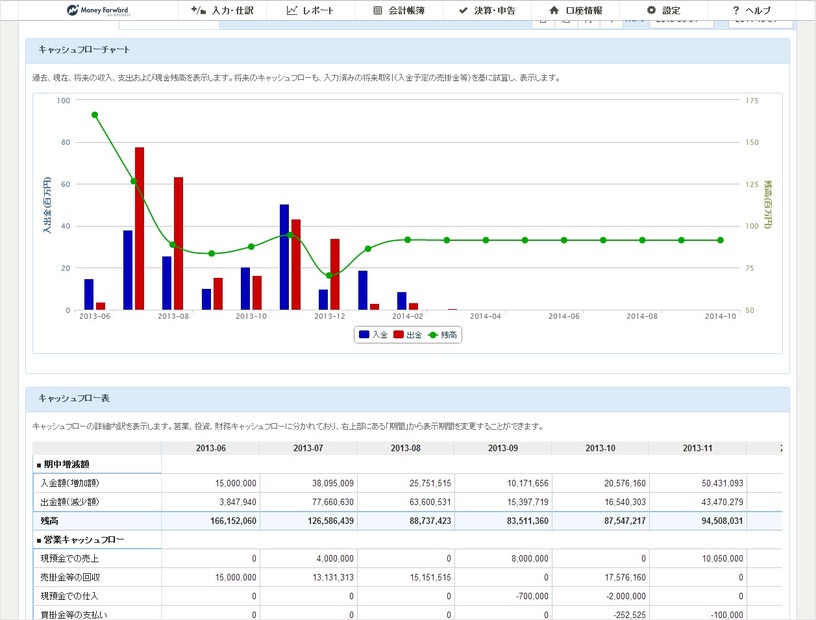The width and height of the screenshot is (816, 620).
Task: Open the ヘルプ question mark menu
Action: [x=751, y=10]
